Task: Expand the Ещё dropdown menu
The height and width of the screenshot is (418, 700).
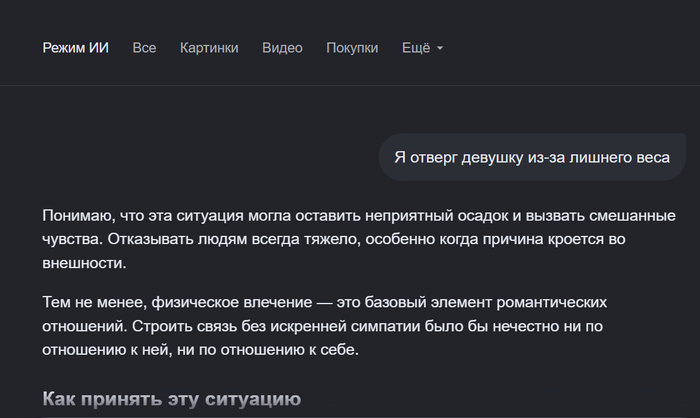Action: (422, 48)
